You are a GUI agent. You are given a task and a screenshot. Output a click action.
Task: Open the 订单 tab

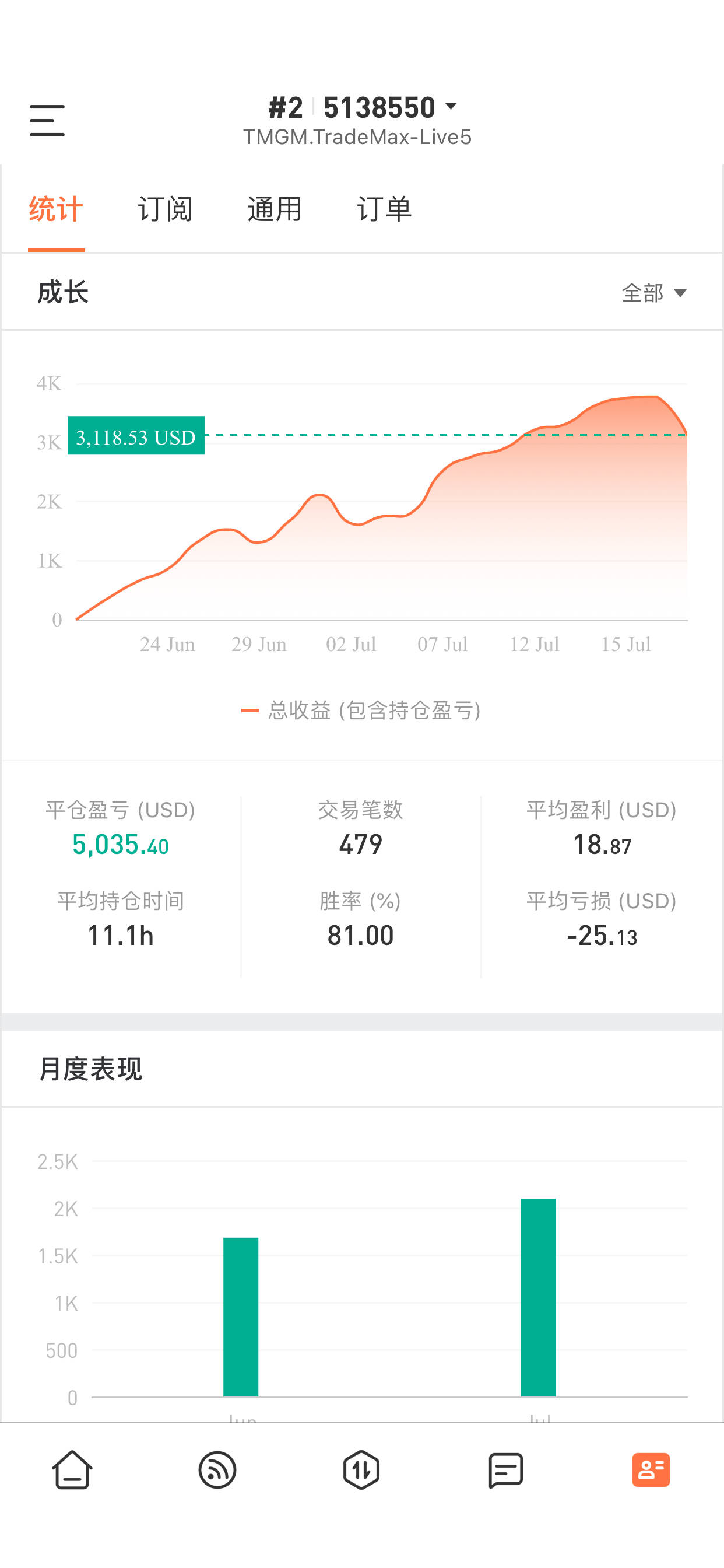[x=384, y=209]
